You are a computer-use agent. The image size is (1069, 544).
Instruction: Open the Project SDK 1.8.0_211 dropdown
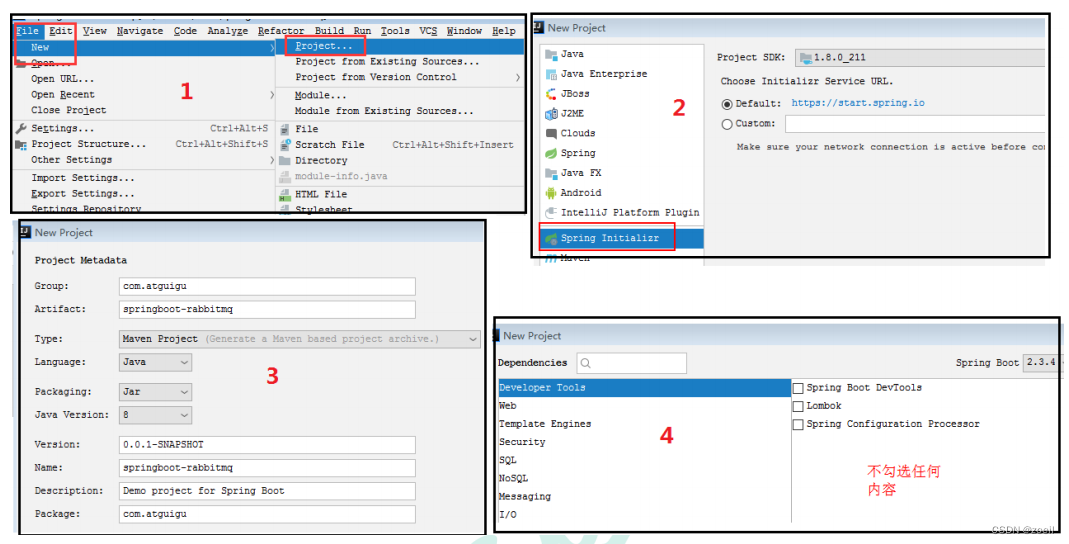(x=919, y=57)
